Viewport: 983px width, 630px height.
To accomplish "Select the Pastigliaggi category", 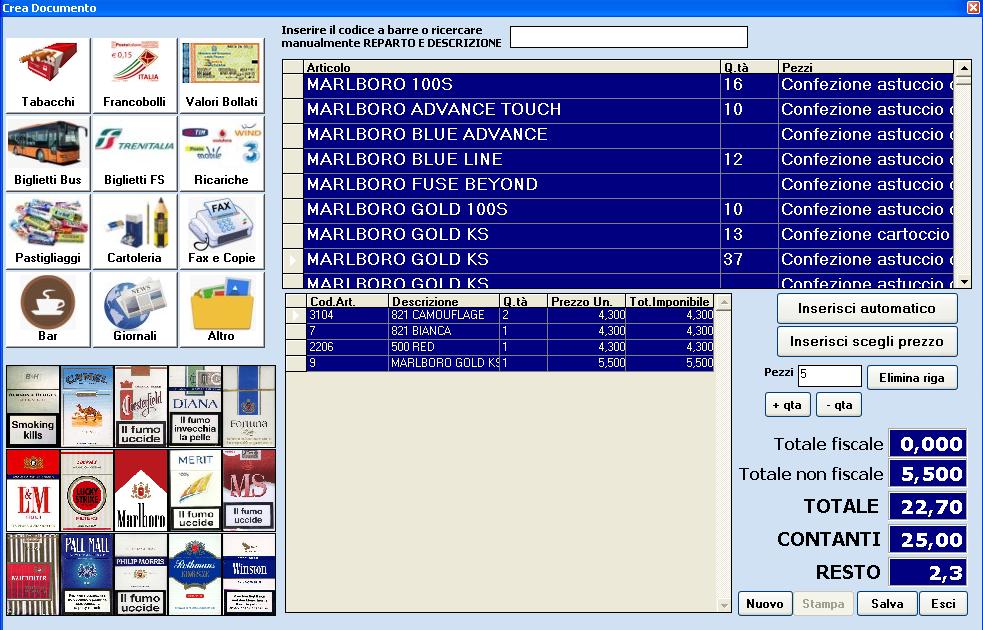I will pos(48,231).
